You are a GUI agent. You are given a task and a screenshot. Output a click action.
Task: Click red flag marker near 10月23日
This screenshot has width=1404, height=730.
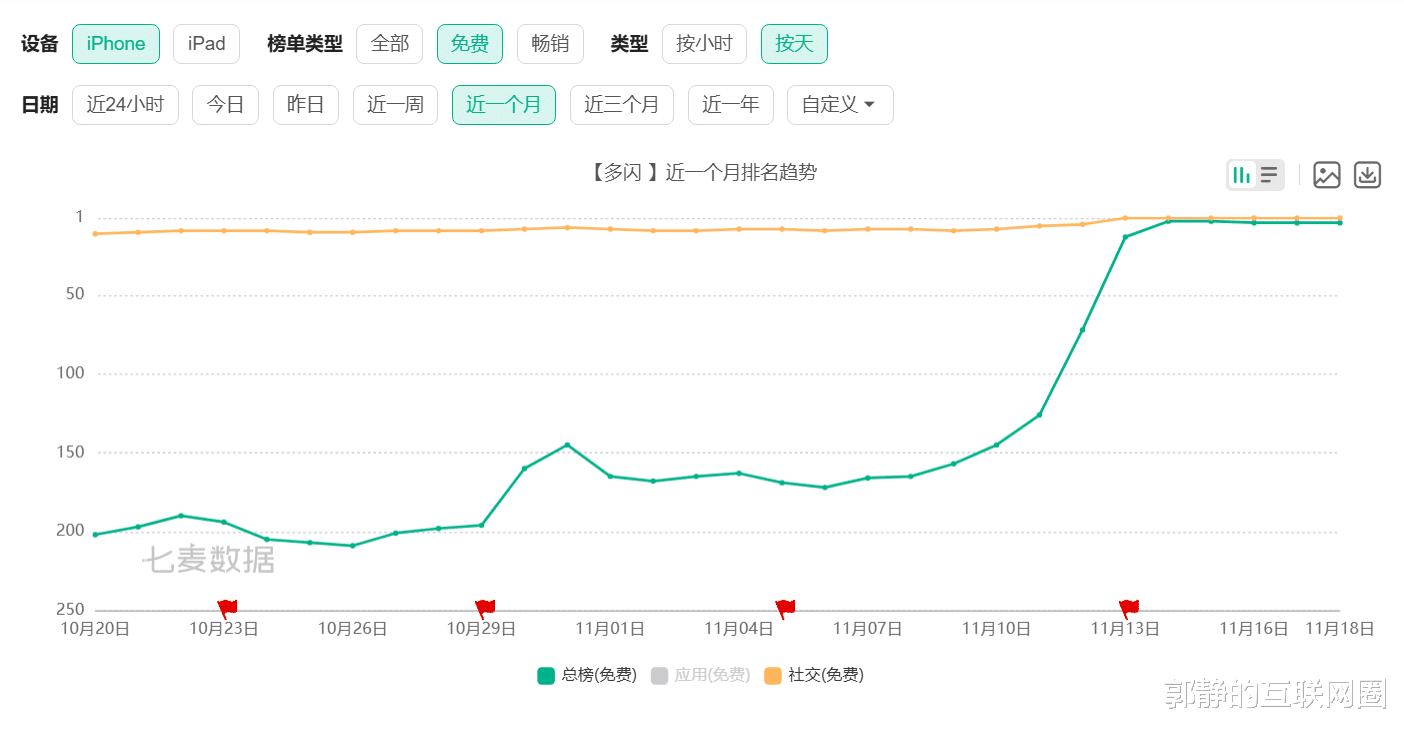(227, 607)
